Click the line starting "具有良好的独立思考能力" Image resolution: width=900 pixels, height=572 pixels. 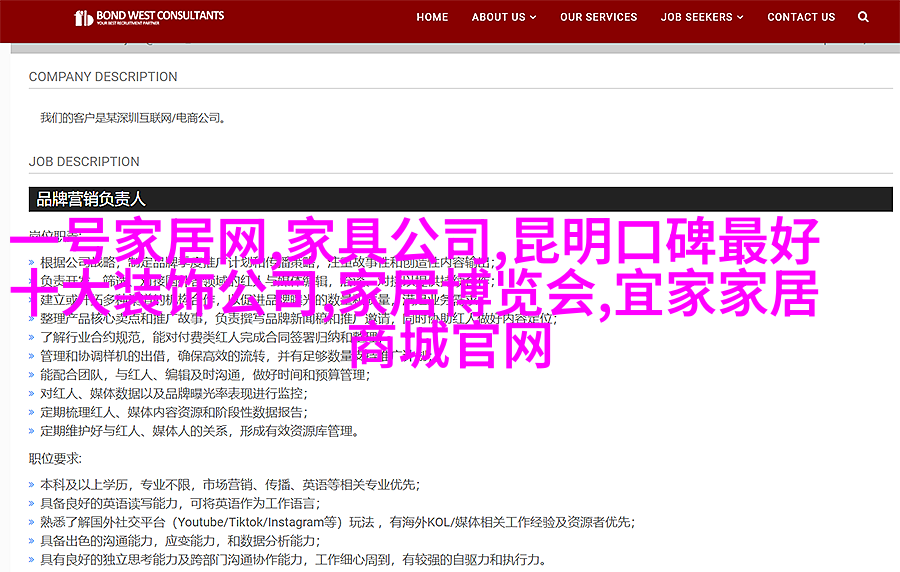293,559
